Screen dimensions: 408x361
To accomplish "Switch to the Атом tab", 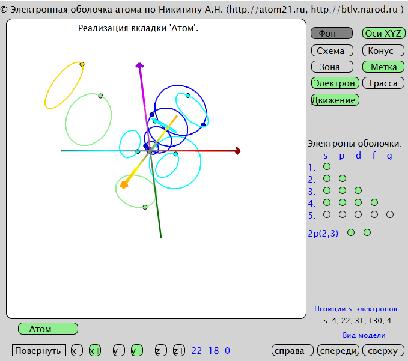I will pyautogui.click(x=48, y=329).
